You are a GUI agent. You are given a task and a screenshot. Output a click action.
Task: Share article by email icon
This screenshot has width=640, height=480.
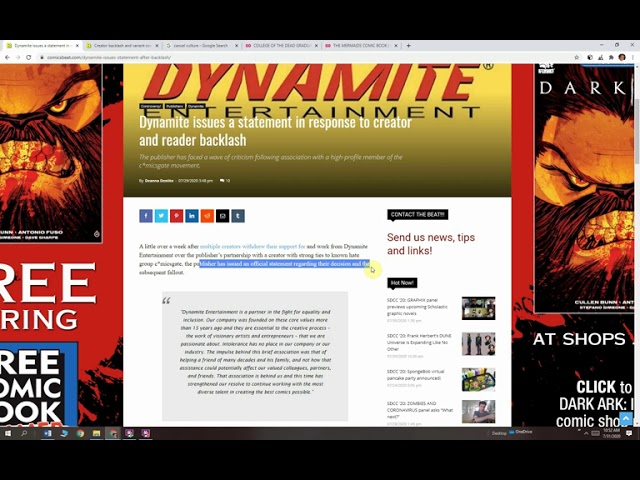[x=222, y=216]
